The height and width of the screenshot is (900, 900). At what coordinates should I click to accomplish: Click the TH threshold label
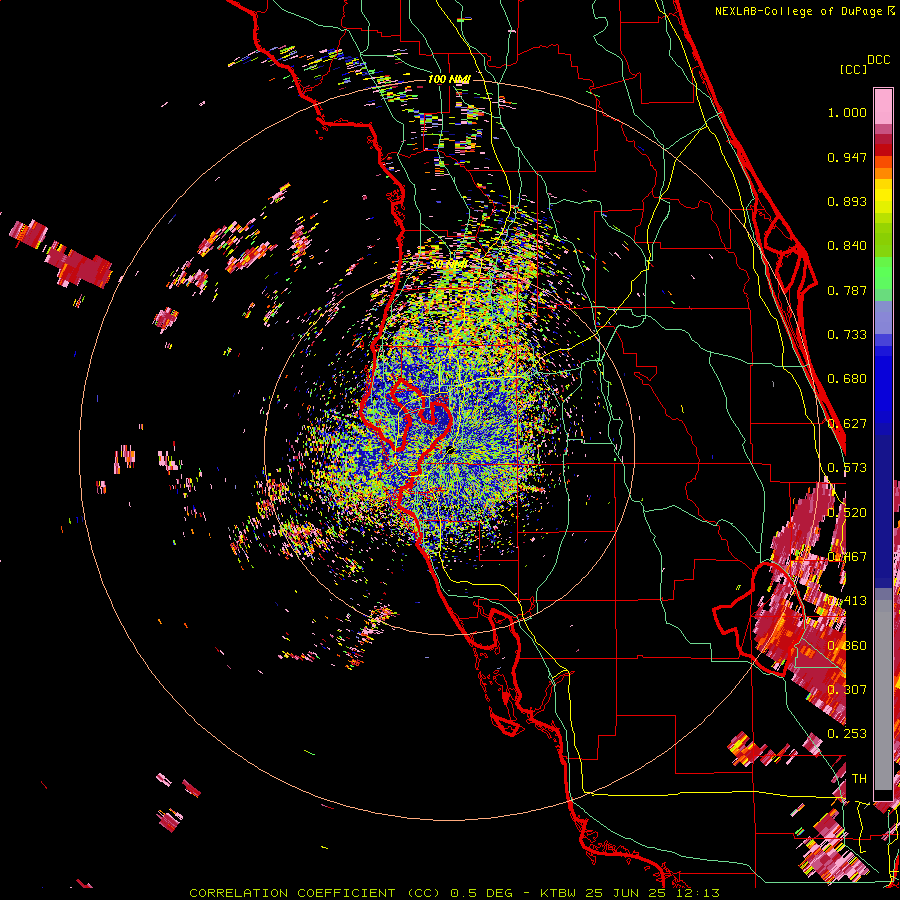(859, 778)
